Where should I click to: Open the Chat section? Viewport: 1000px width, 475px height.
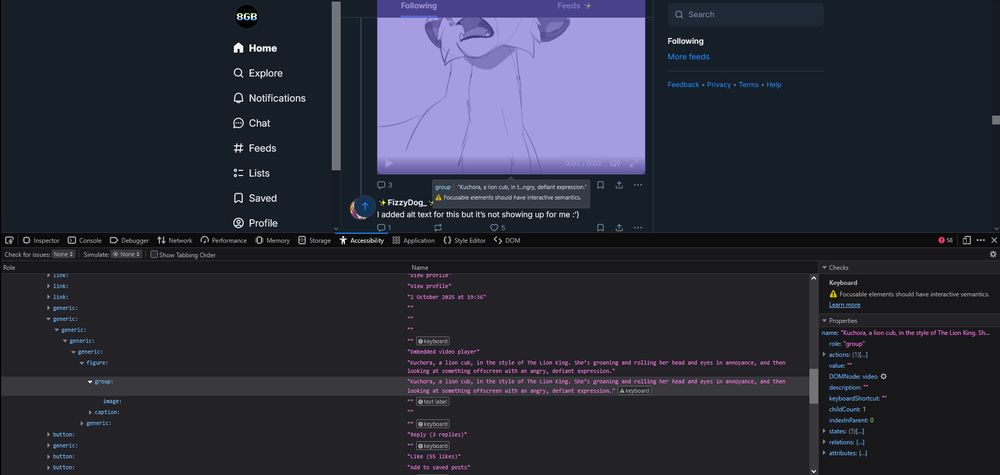[252, 123]
